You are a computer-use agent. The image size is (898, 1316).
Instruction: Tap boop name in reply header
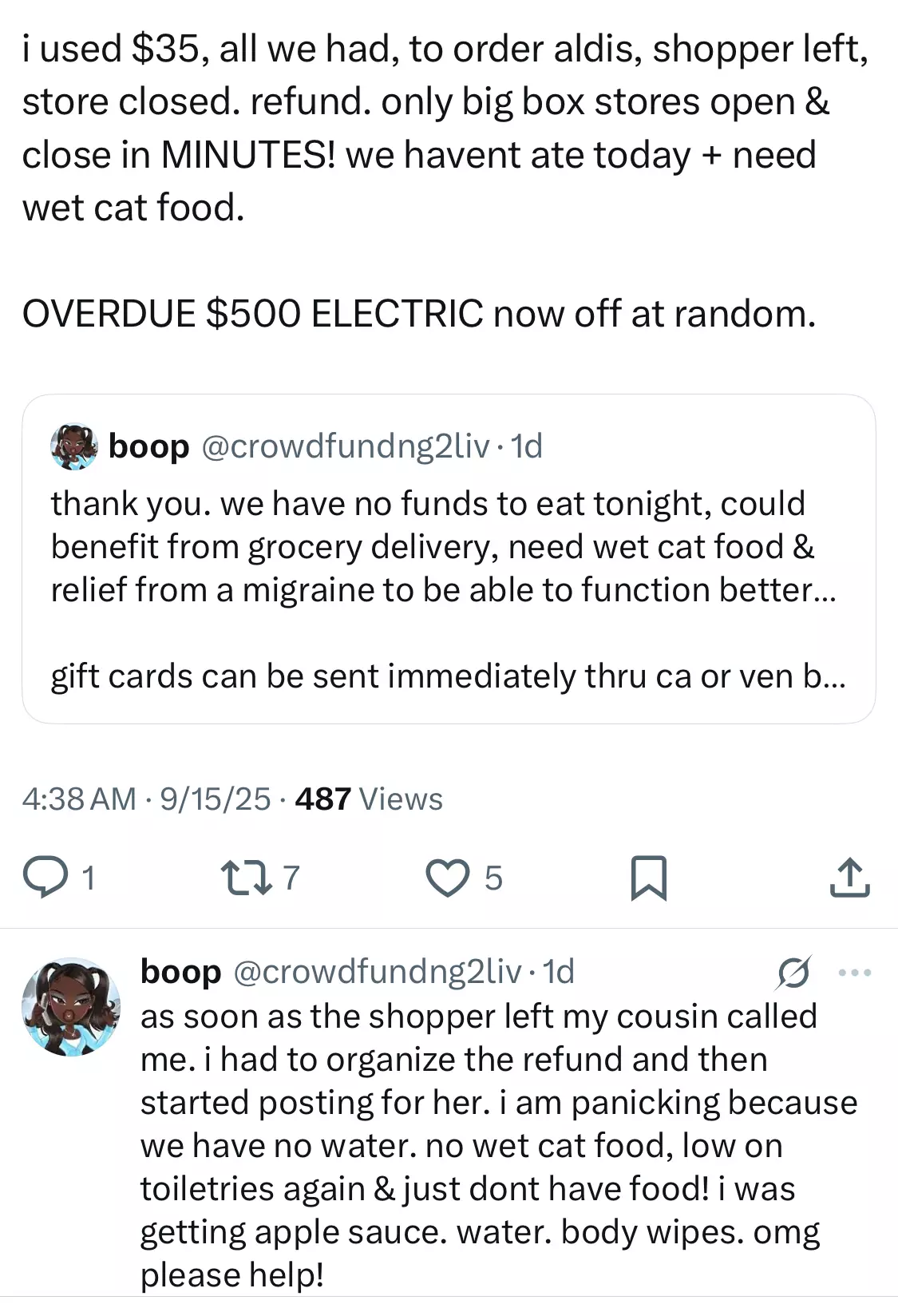(x=180, y=972)
